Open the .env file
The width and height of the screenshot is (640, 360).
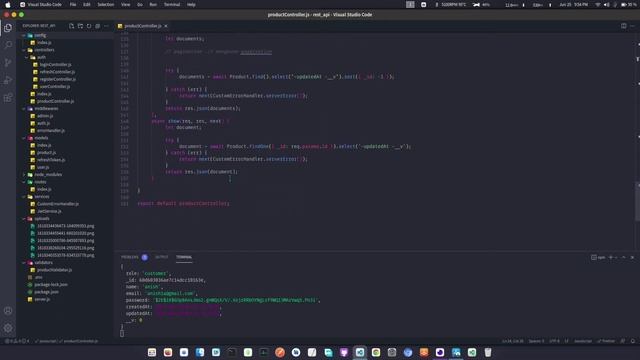click(x=38, y=277)
